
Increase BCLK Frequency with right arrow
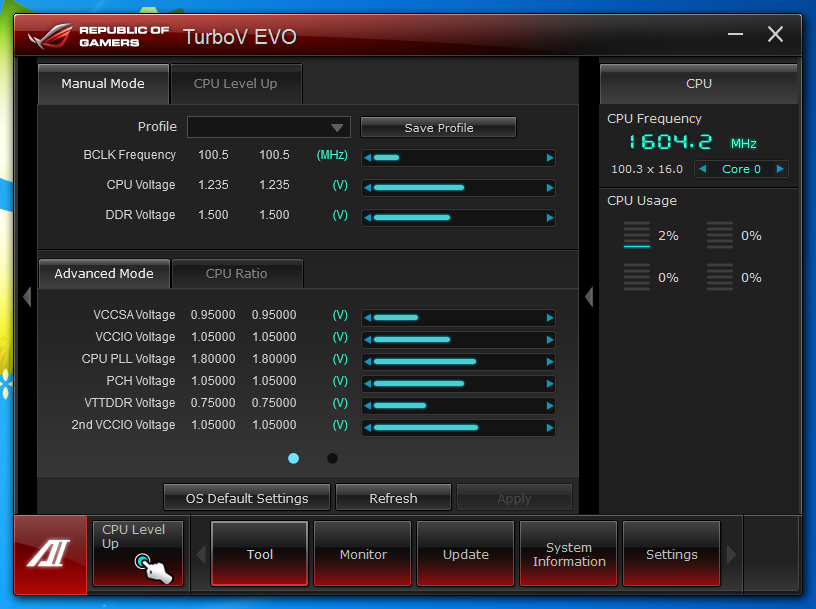(x=550, y=158)
